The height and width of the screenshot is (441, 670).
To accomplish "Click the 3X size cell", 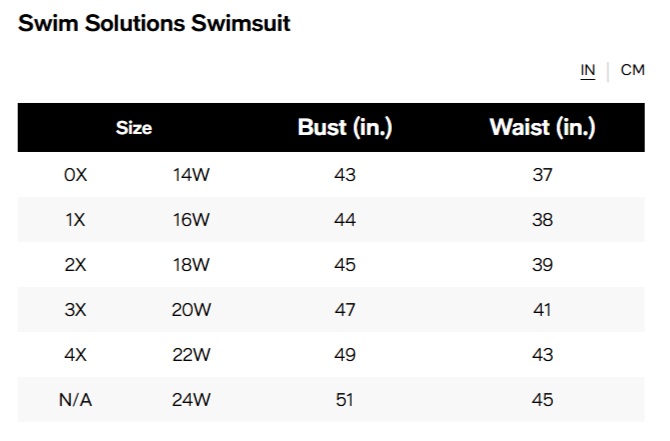I will point(76,310).
